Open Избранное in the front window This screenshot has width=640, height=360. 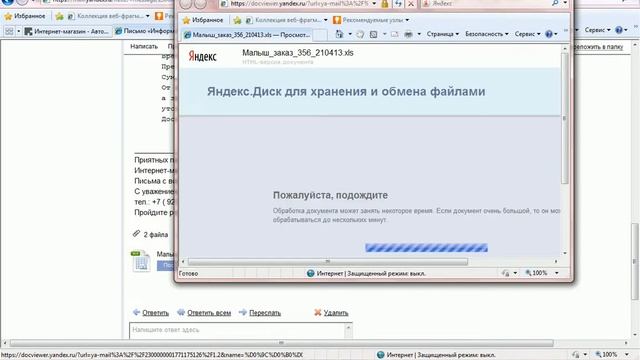[203, 20]
